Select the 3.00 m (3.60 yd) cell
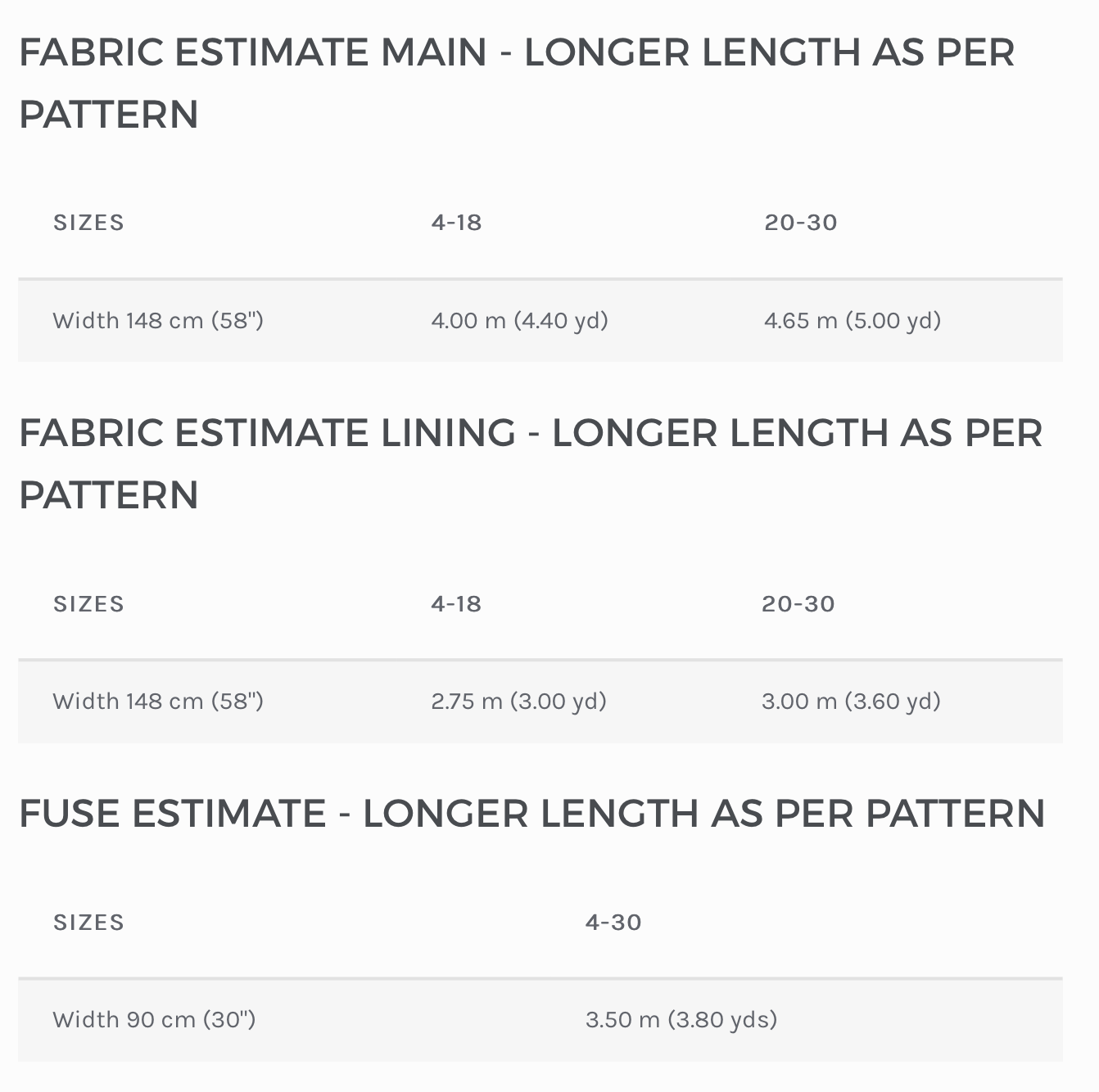 click(851, 702)
